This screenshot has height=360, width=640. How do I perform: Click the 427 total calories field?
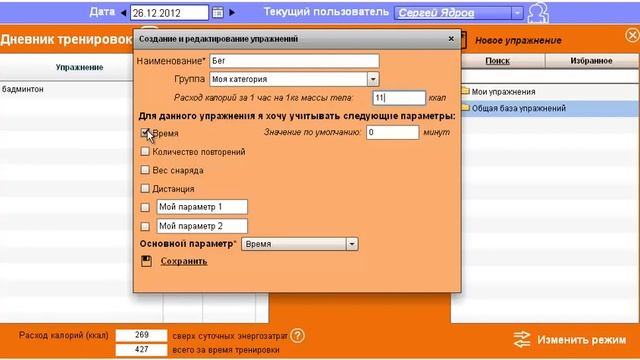pyautogui.click(x=142, y=349)
